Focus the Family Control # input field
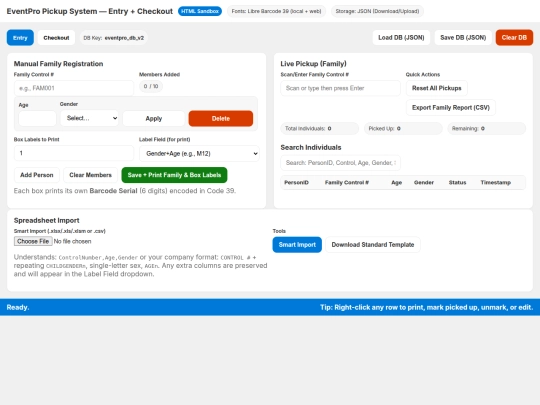This screenshot has width=540, height=405. tap(74, 88)
